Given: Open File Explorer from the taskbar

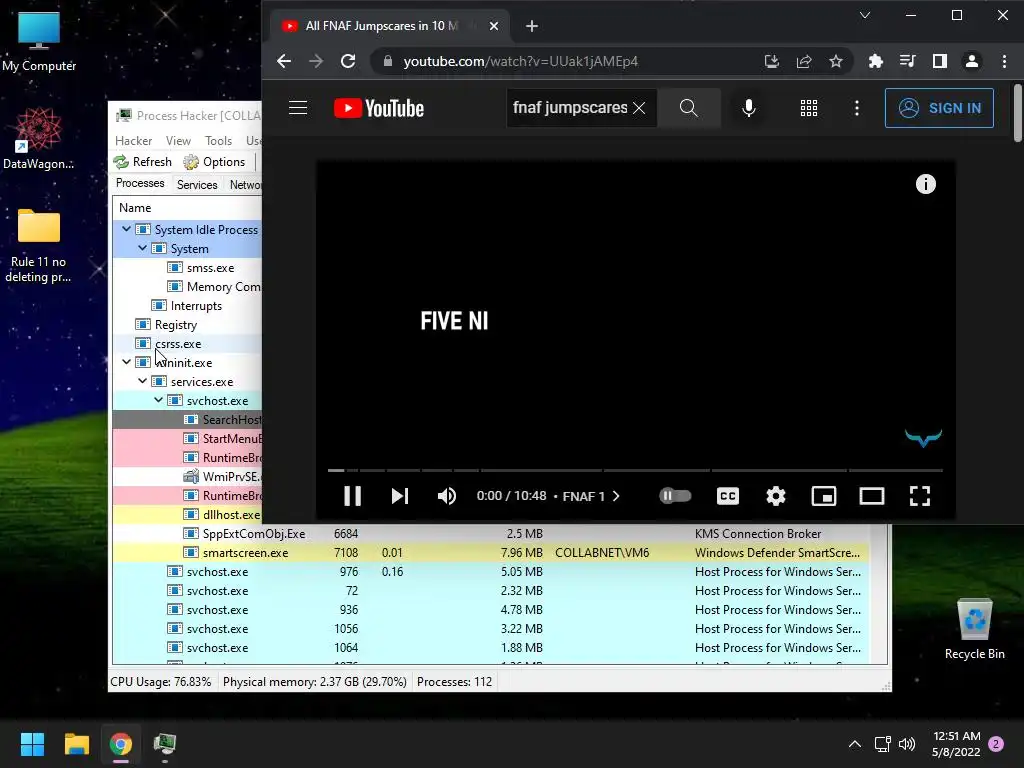Looking at the screenshot, I should pyautogui.click(x=76, y=744).
